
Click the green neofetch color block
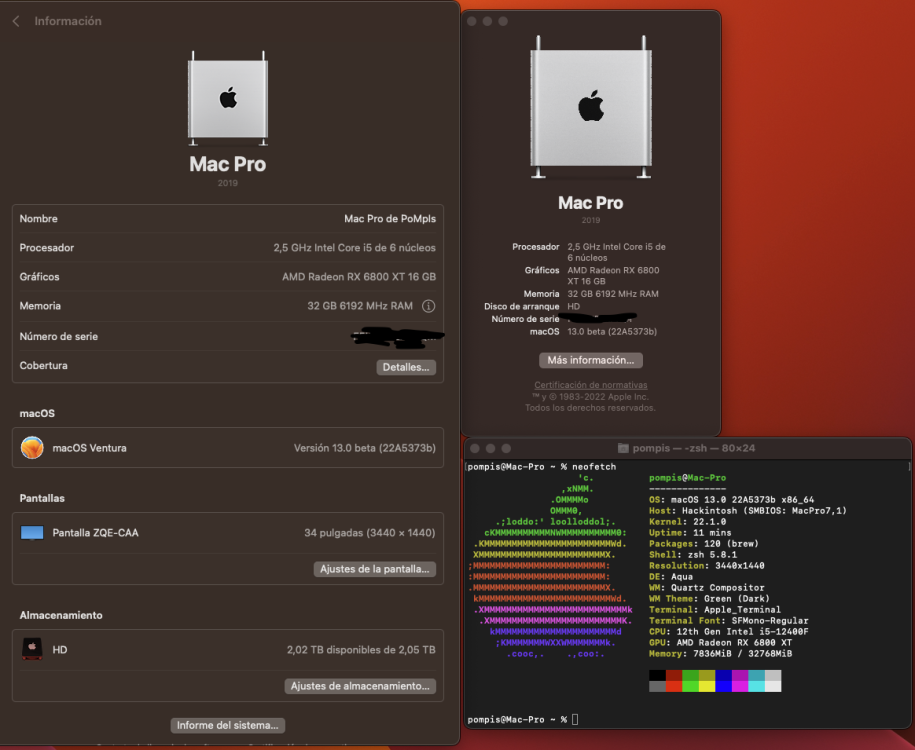pyautogui.click(x=690, y=675)
